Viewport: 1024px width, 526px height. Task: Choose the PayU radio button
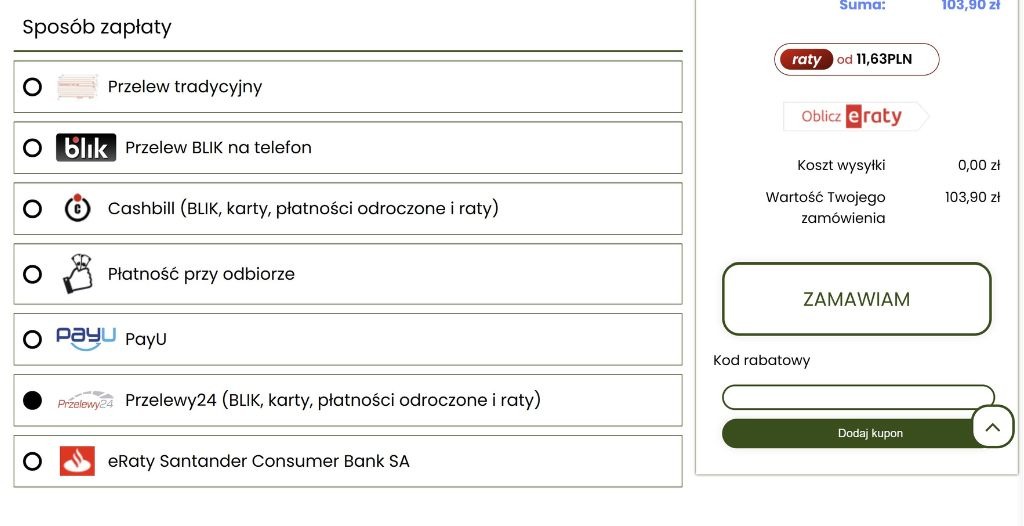[32, 339]
